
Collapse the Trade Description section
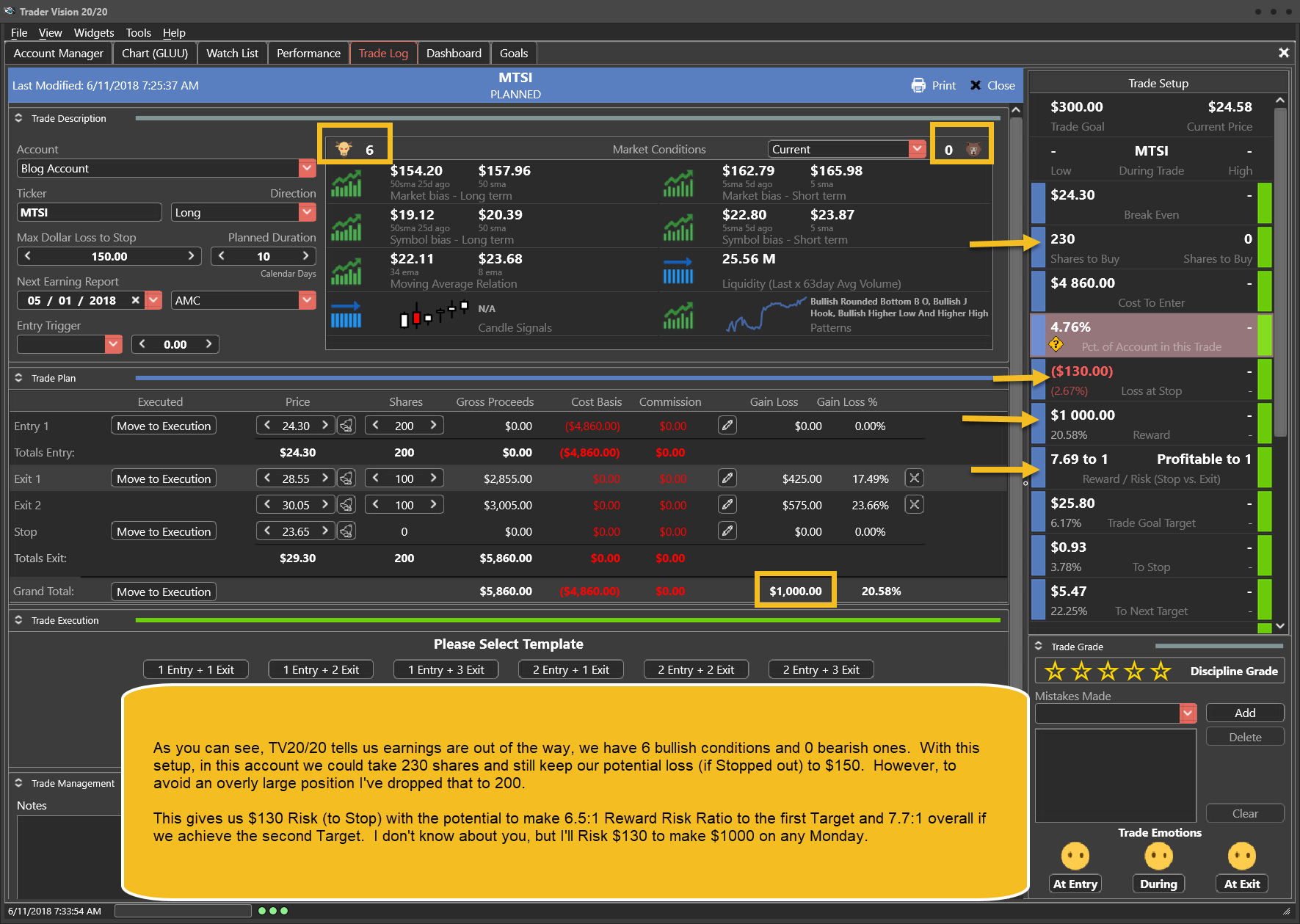click(18, 118)
